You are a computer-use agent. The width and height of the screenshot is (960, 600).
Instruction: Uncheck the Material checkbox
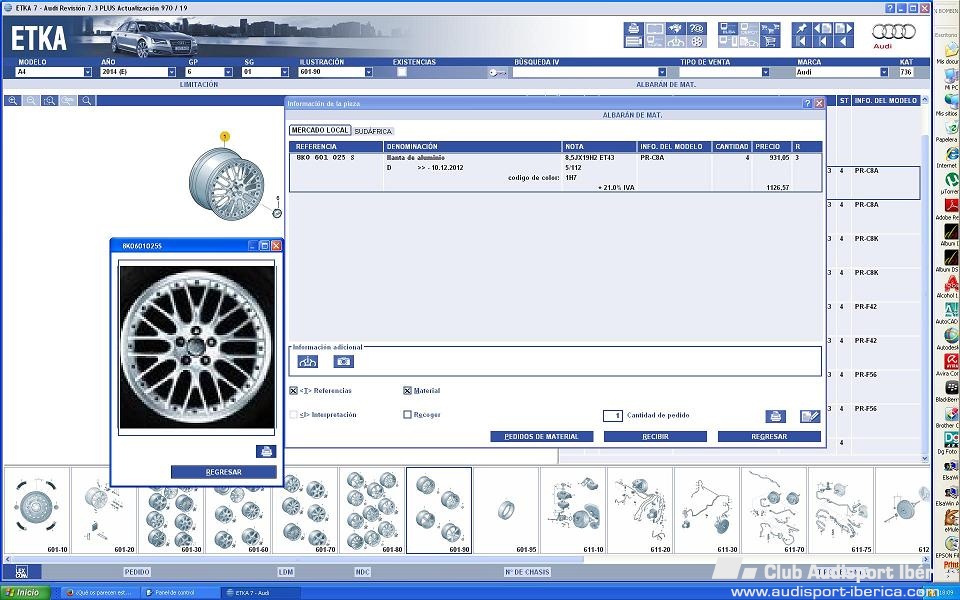[407, 391]
